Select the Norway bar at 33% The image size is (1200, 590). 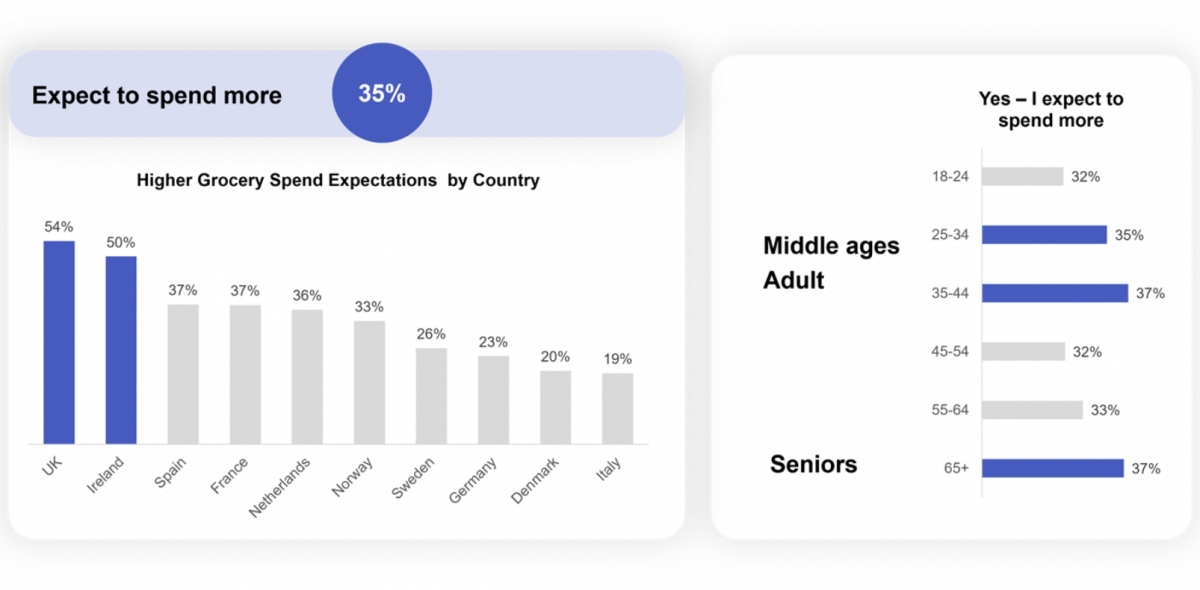point(369,382)
